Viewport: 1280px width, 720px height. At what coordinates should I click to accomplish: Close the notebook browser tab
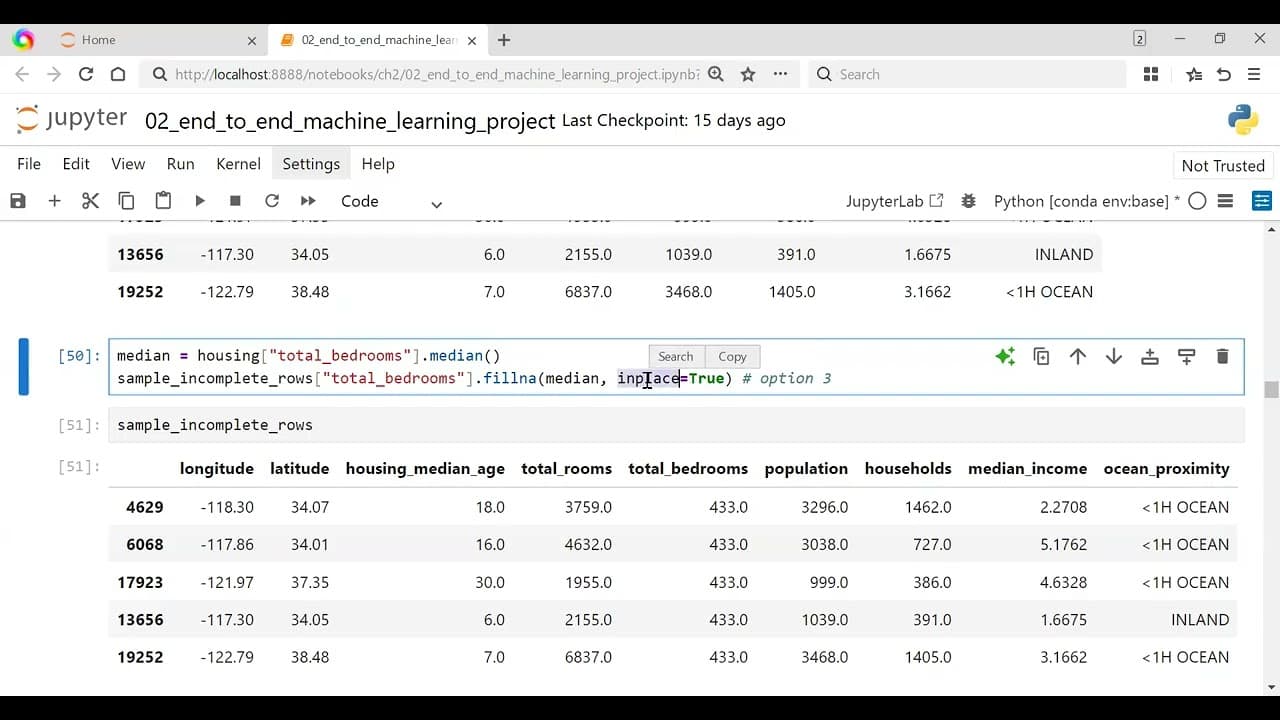click(471, 40)
